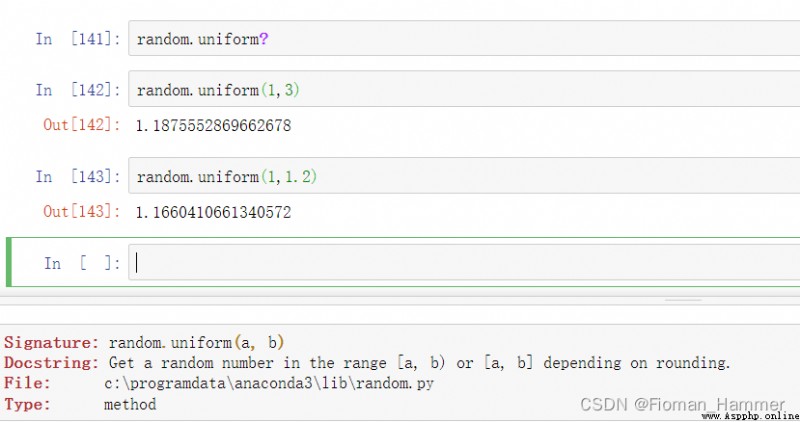
Task: Click the output value 1.1875552869662678
Action: coord(213,125)
